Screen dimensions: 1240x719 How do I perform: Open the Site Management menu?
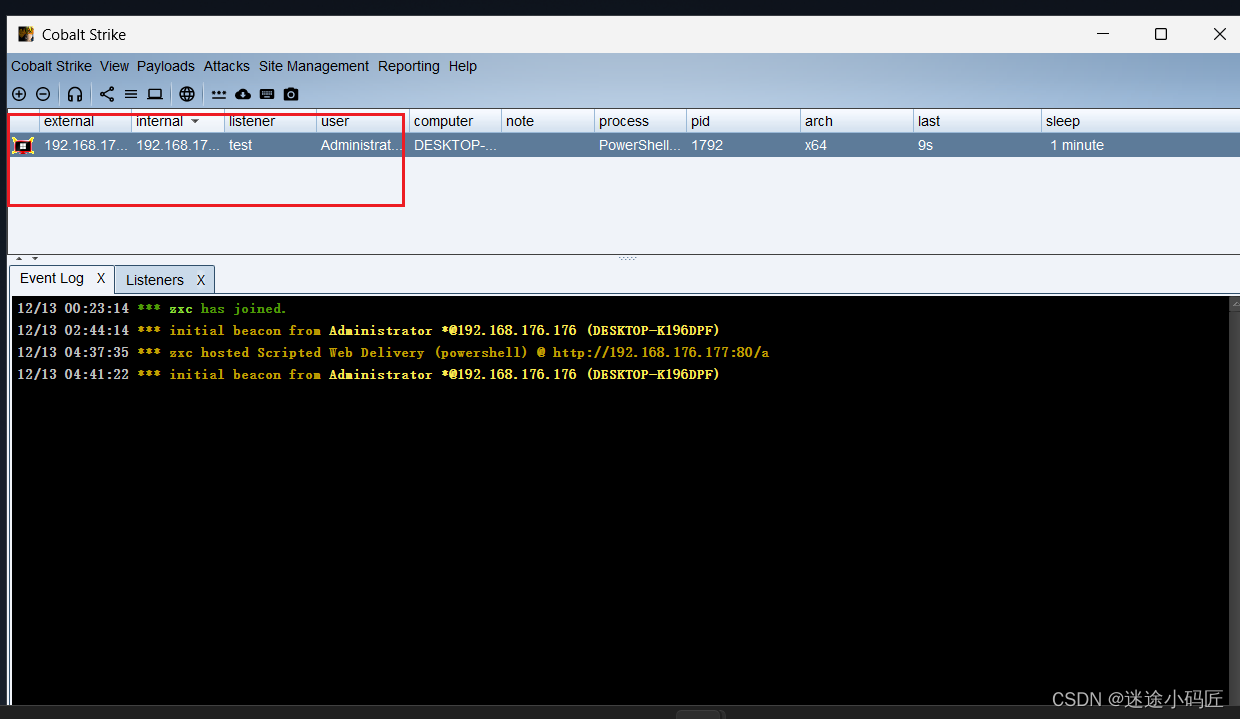click(313, 66)
